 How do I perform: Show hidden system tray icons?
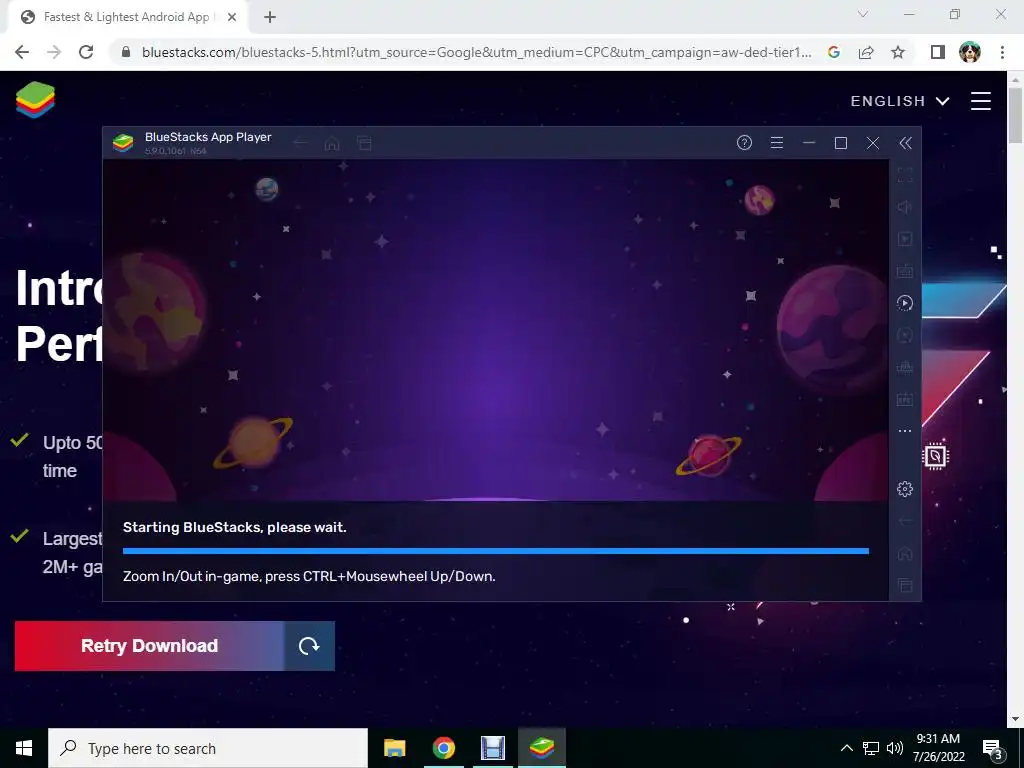[x=846, y=748]
